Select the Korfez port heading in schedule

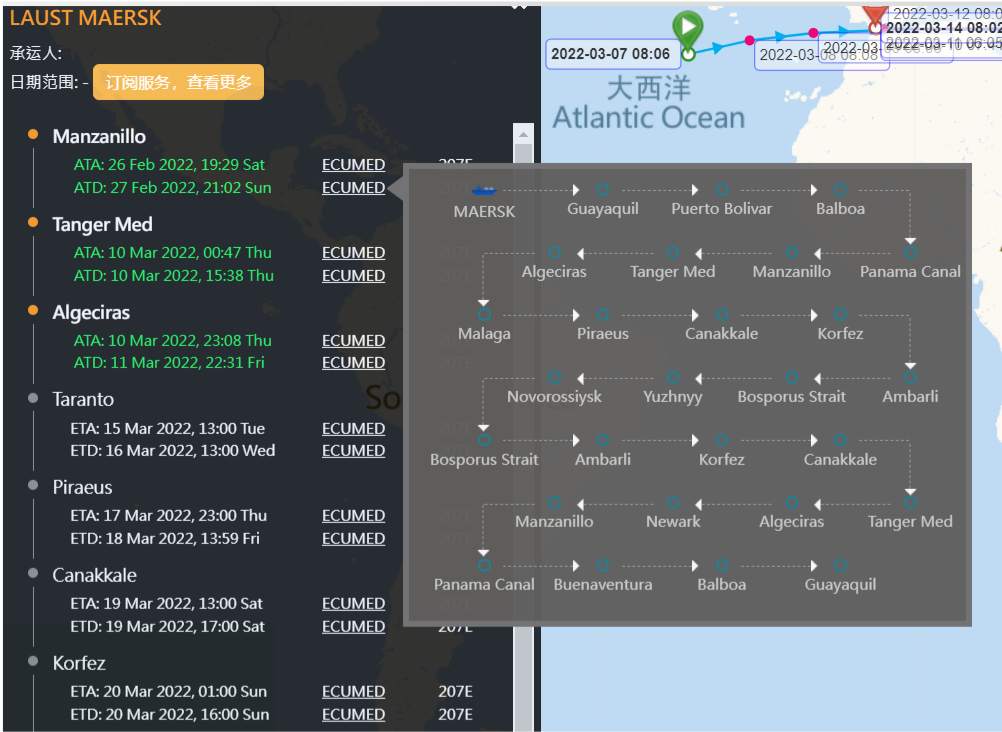(79, 663)
